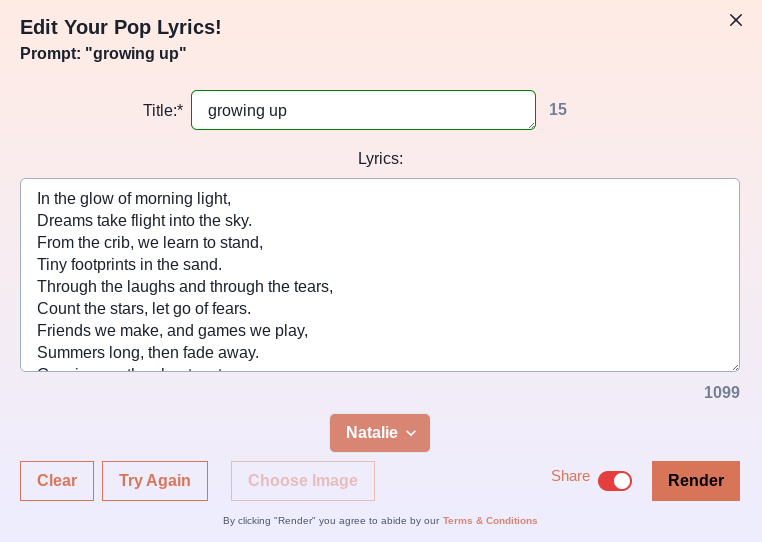The width and height of the screenshot is (762, 542).
Task: Open the Terms & Conditions link
Action: pos(490,521)
